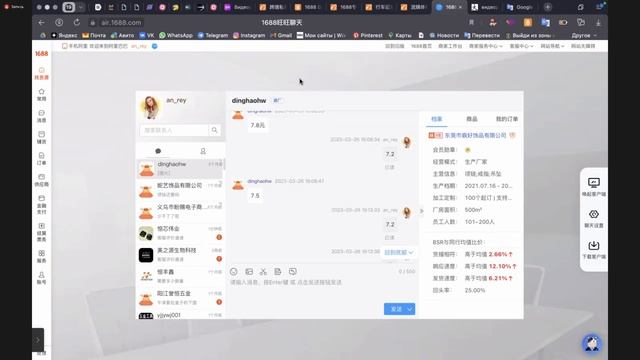
Task: Switch to the chat conversations list icon
Action: pos(158,151)
